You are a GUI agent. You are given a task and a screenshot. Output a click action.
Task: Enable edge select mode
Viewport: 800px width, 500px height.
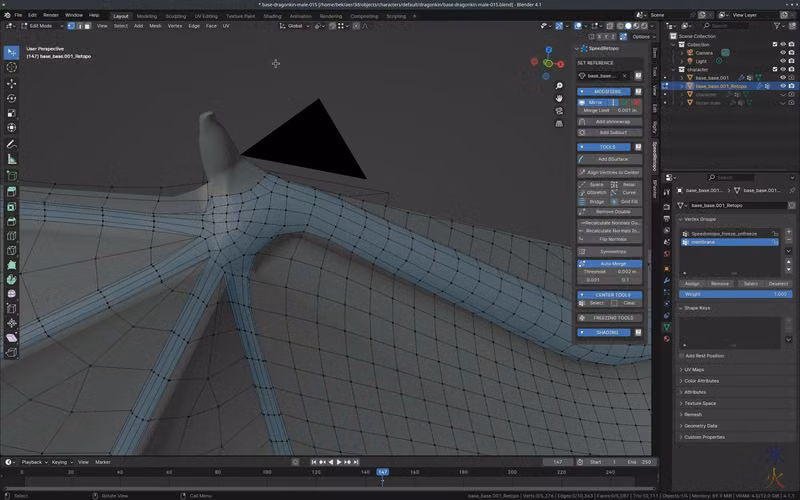pos(80,26)
